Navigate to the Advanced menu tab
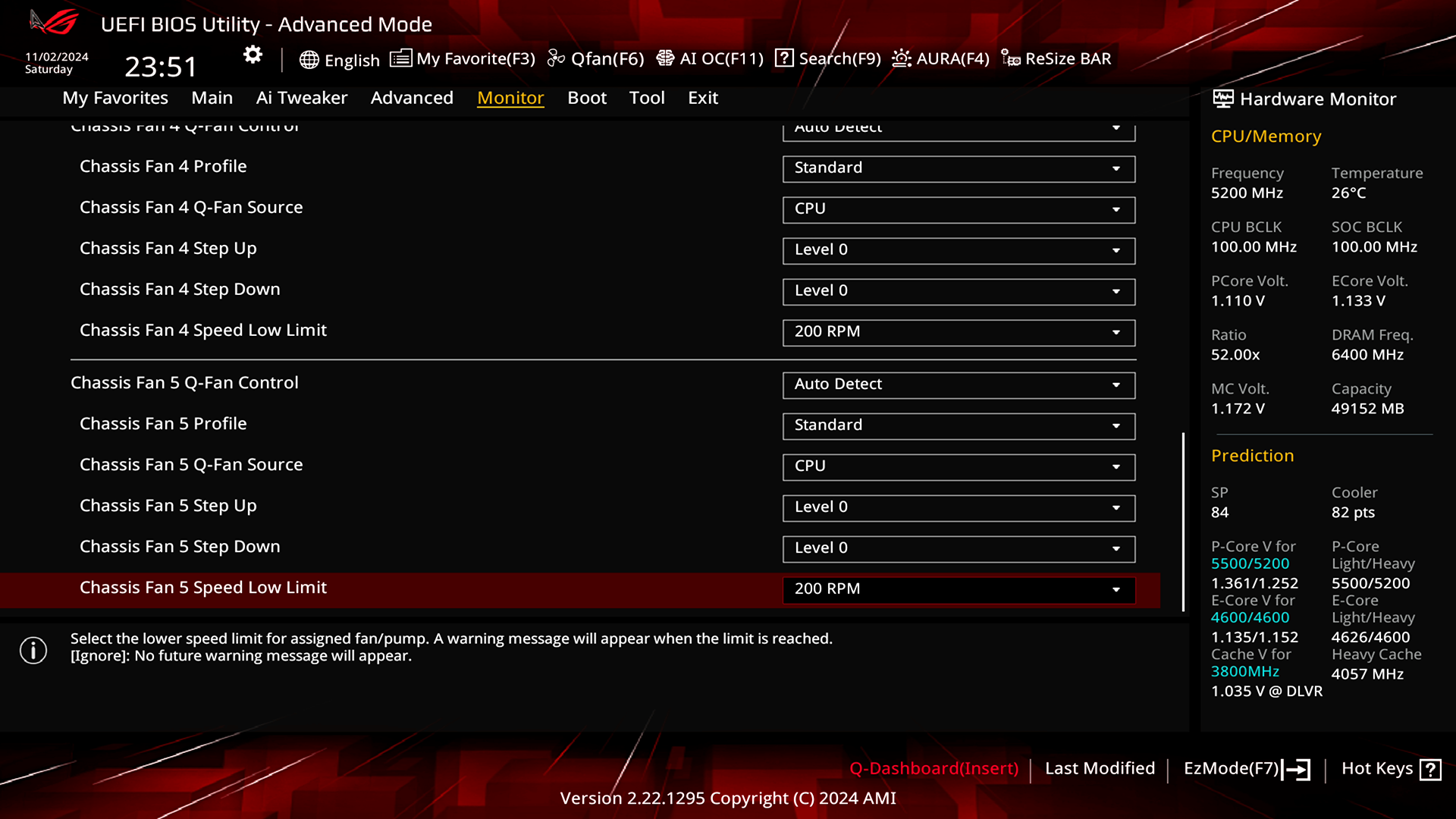The height and width of the screenshot is (819, 1456). tap(411, 97)
